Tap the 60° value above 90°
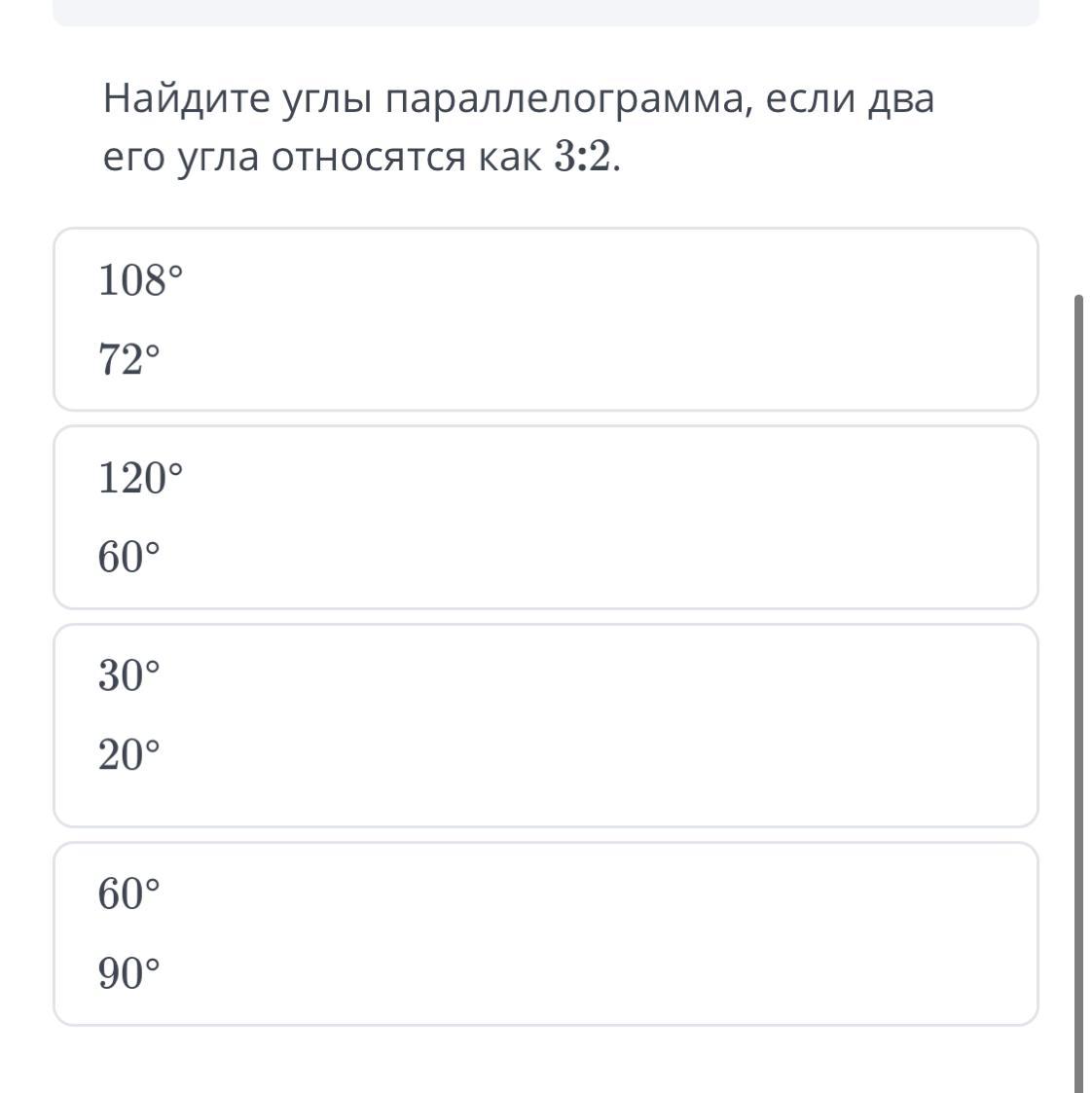This screenshot has height=1093, width=1092. [x=127, y=893]
